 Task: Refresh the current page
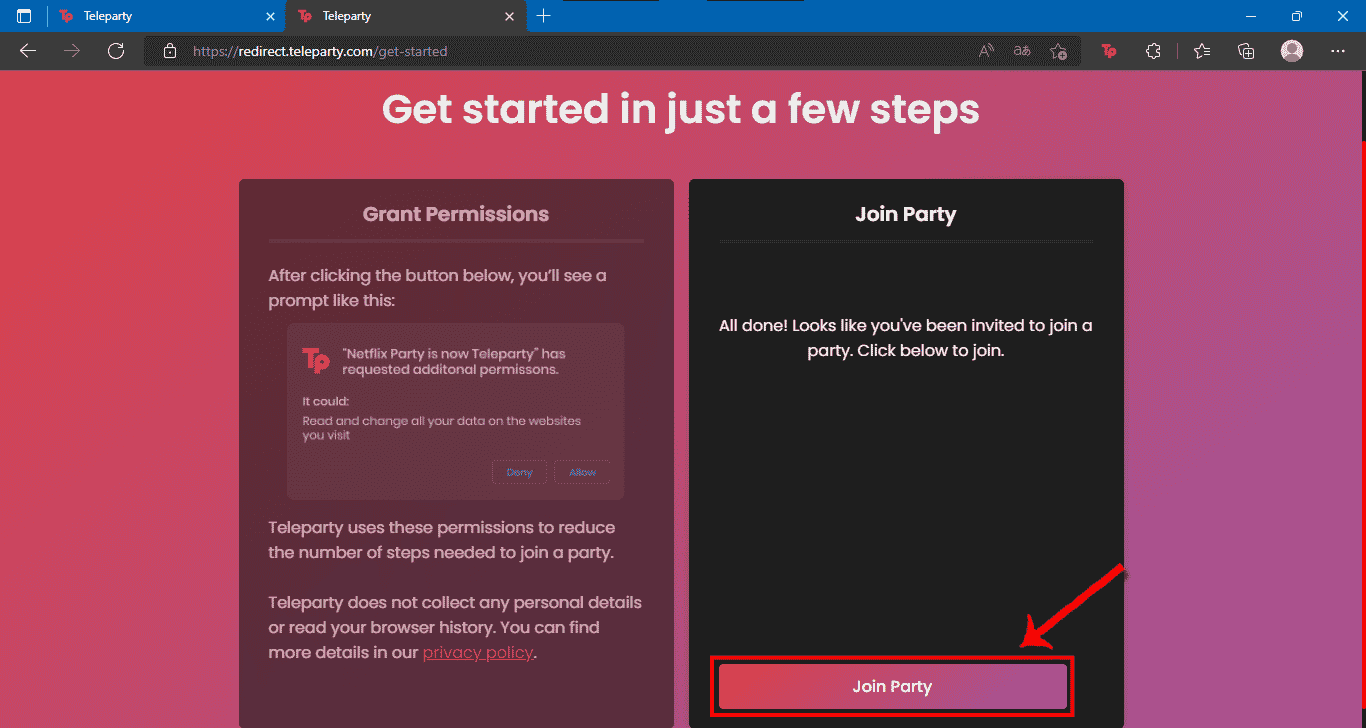point(116,51)
